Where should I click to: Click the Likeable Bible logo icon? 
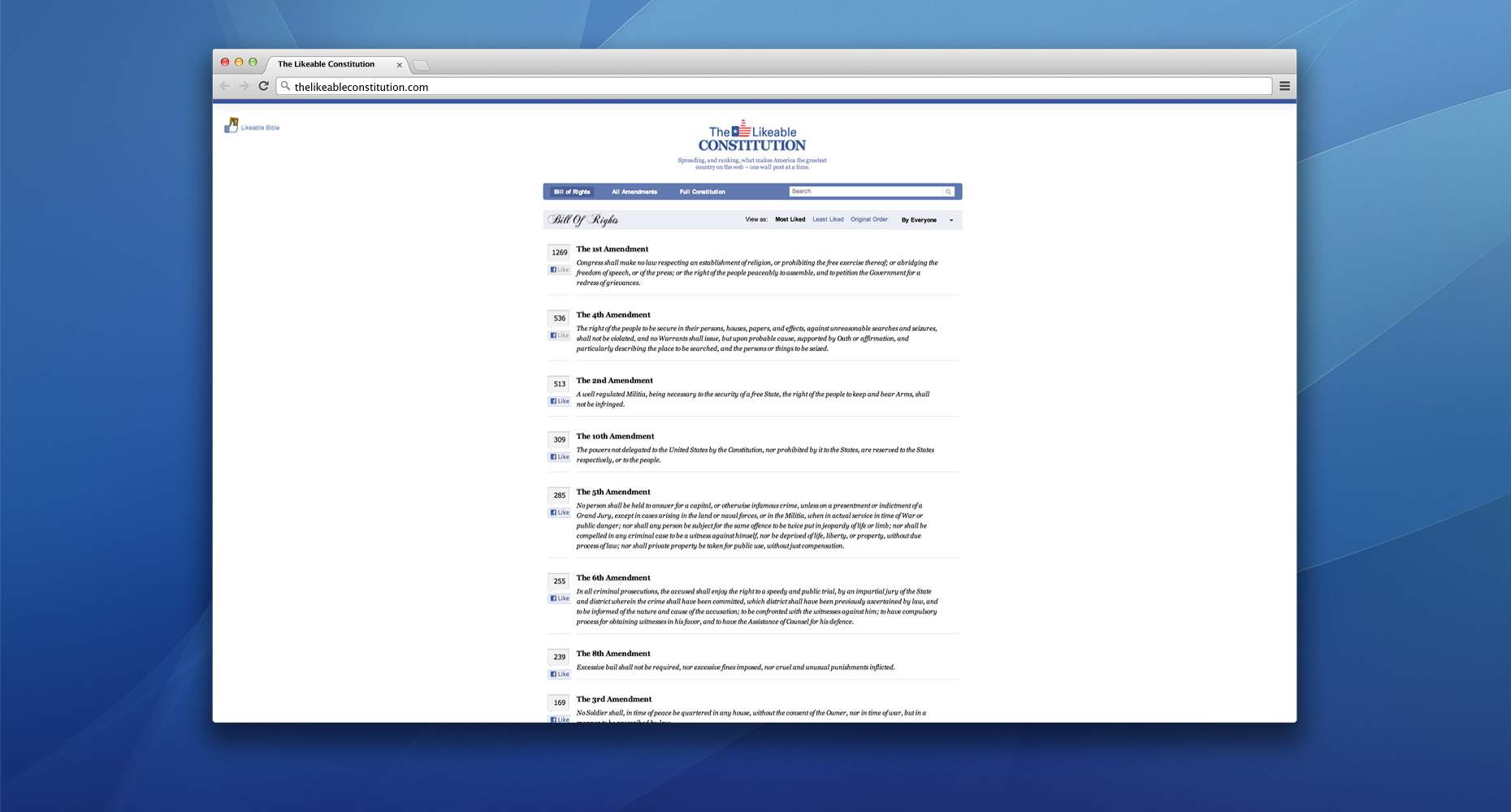[232, 125]
